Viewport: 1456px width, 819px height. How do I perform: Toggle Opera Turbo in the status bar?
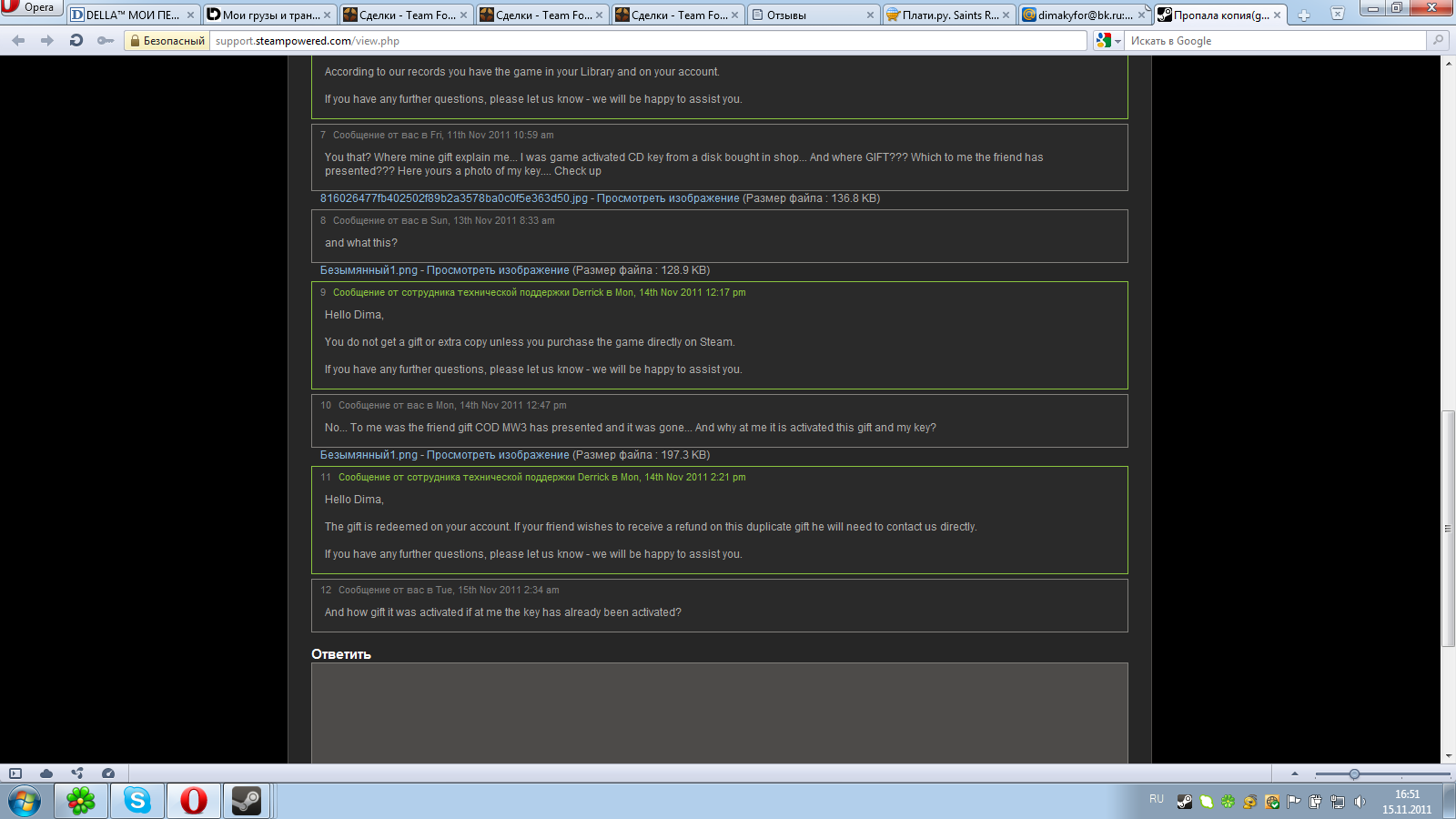pyautogui.click(x=108, y=773)
